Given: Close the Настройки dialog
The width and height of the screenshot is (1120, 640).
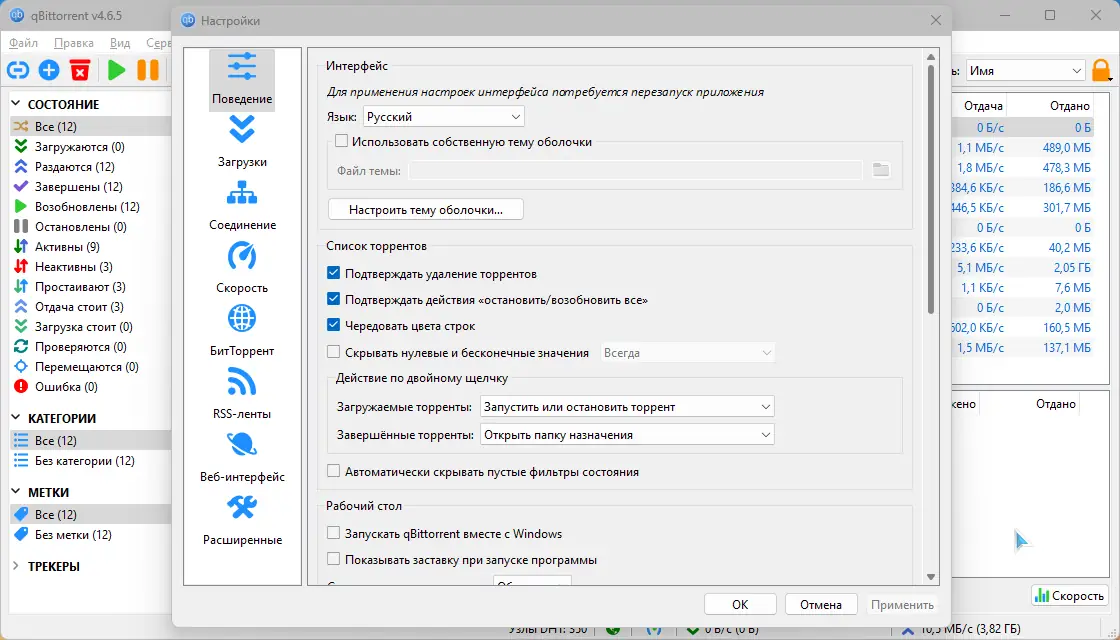Looking at the screenshot, I should [x=936, y=21].
